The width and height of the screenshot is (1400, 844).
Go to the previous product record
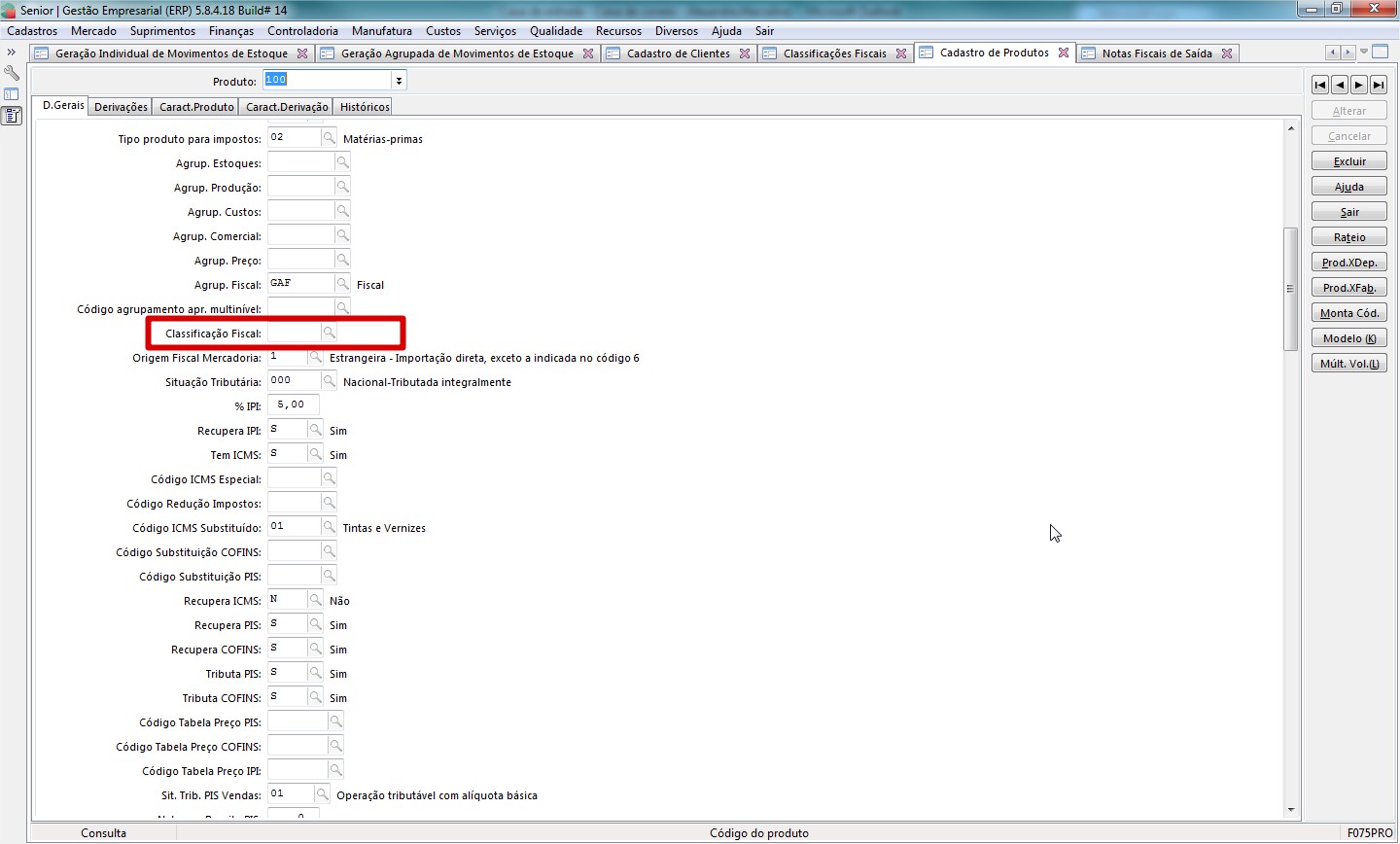[x=1340, y=85]
